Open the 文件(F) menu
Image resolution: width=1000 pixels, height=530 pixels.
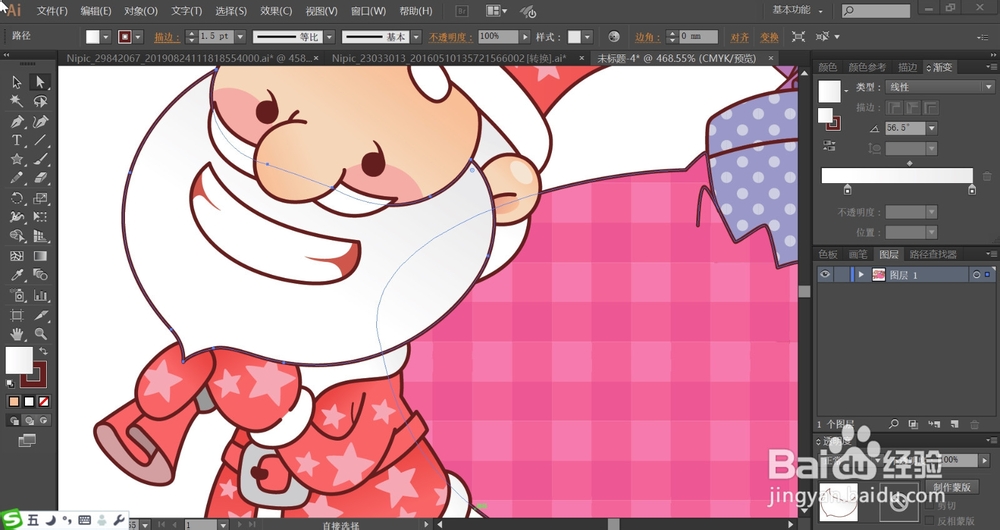[52, 11]
